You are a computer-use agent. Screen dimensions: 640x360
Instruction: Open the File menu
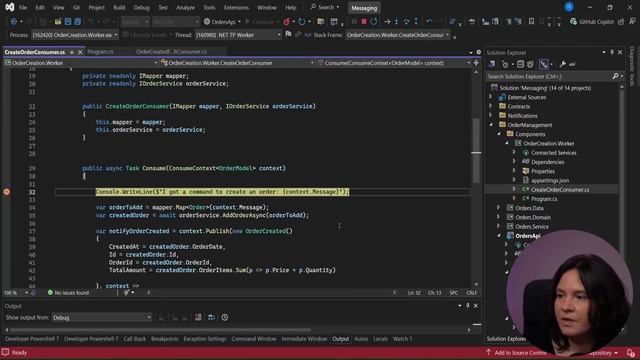tap(23, 7)
